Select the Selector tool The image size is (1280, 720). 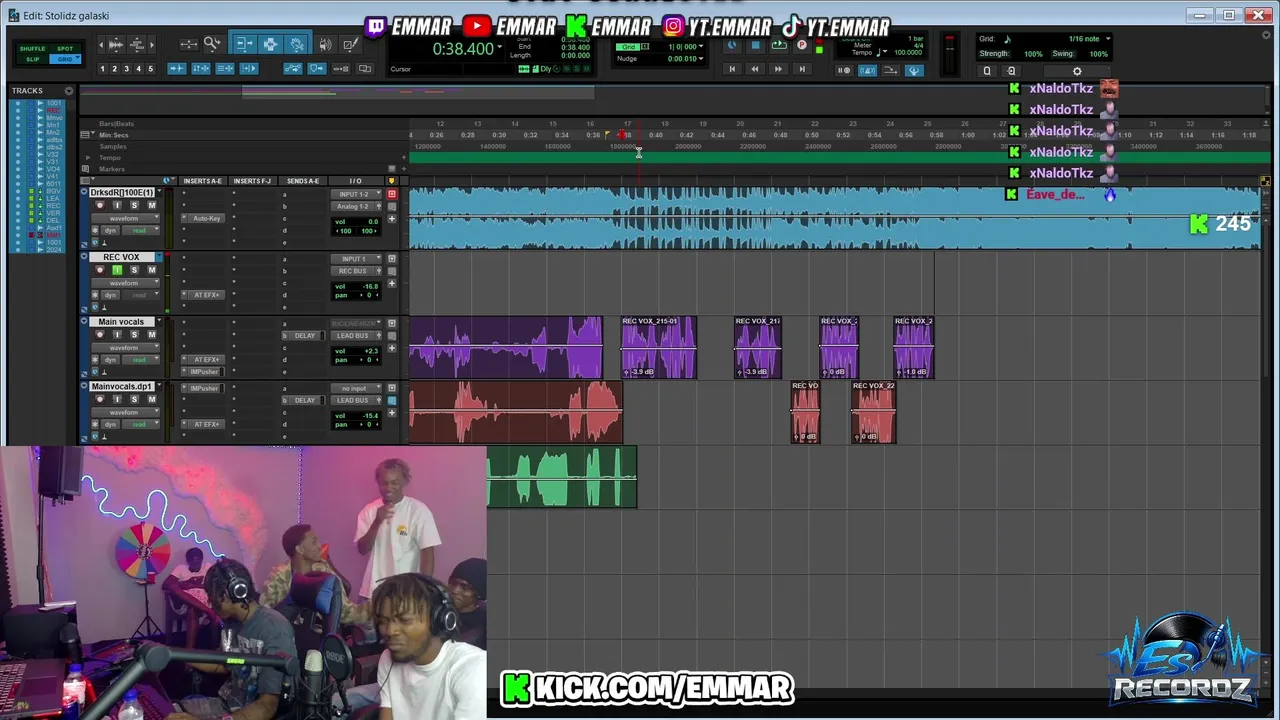click(270, 44)
